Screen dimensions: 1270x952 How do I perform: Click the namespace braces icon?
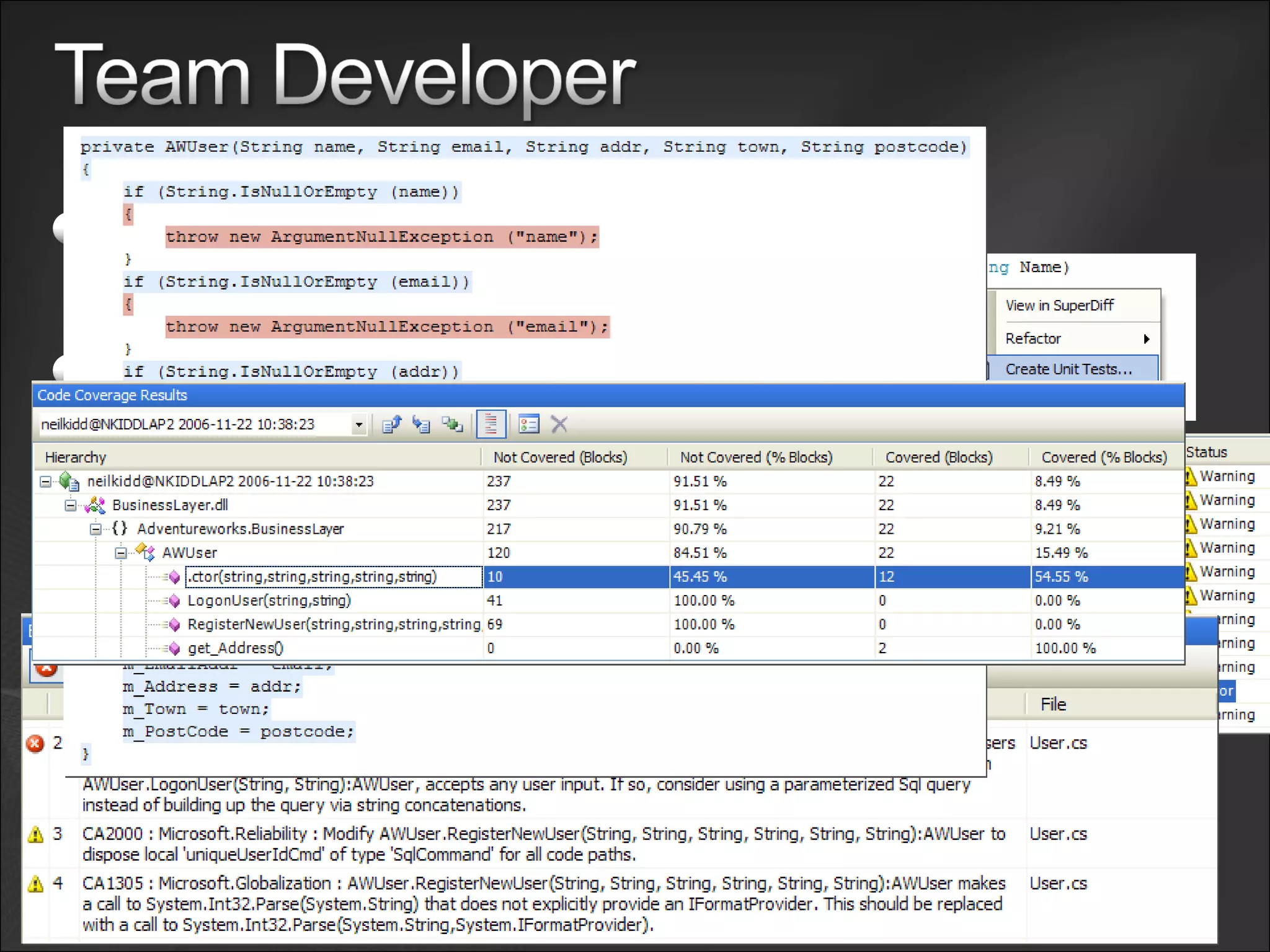point(120,529)
